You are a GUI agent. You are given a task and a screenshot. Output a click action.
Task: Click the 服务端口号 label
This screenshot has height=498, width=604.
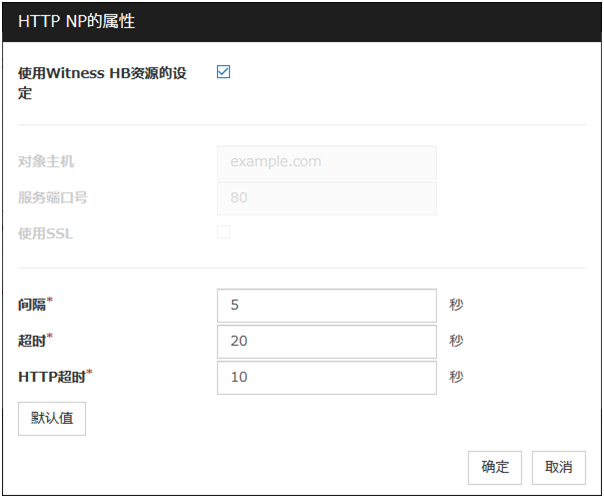point(53,197)
